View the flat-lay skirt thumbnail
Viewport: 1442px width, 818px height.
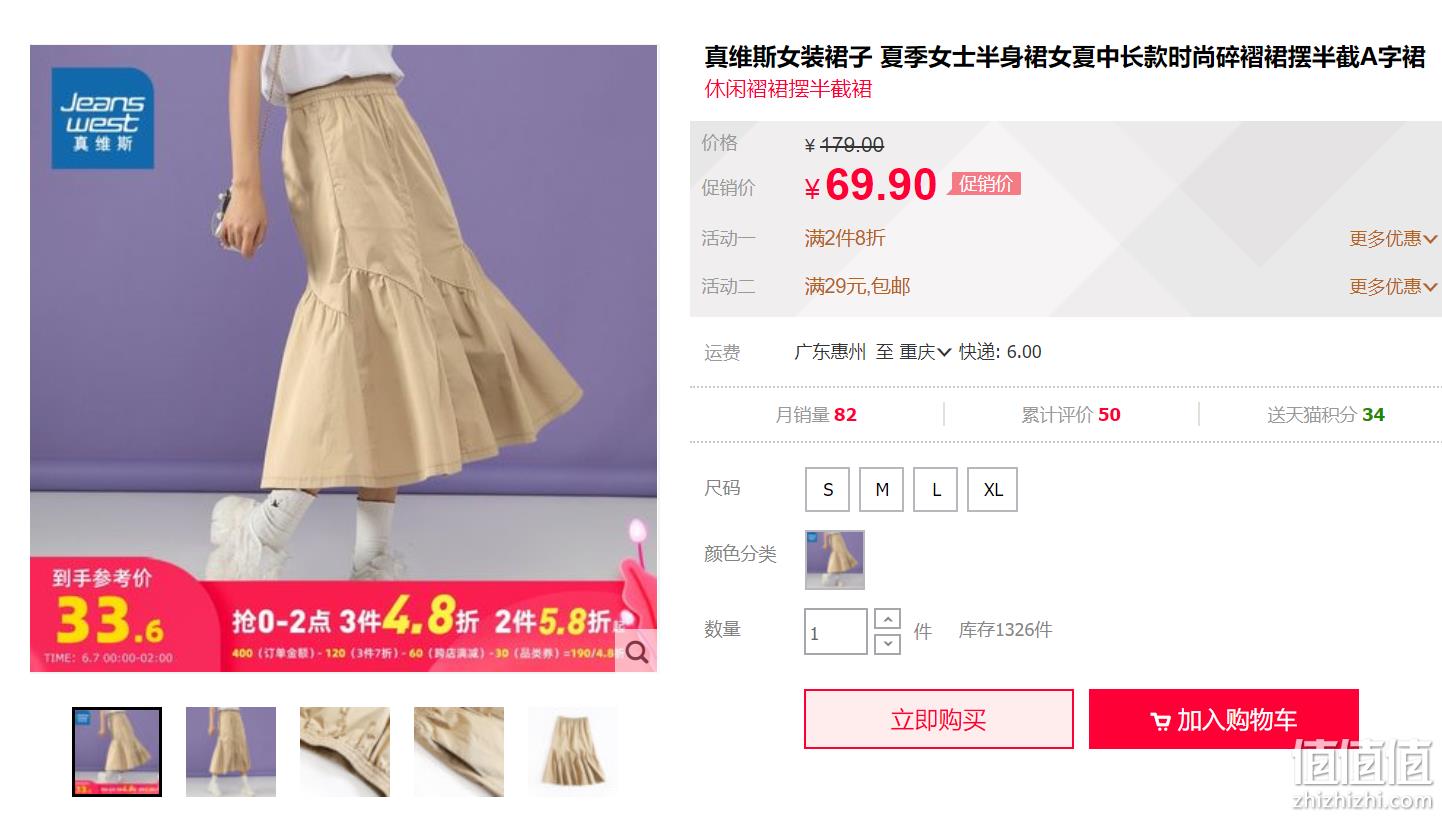tap(573, 752)
